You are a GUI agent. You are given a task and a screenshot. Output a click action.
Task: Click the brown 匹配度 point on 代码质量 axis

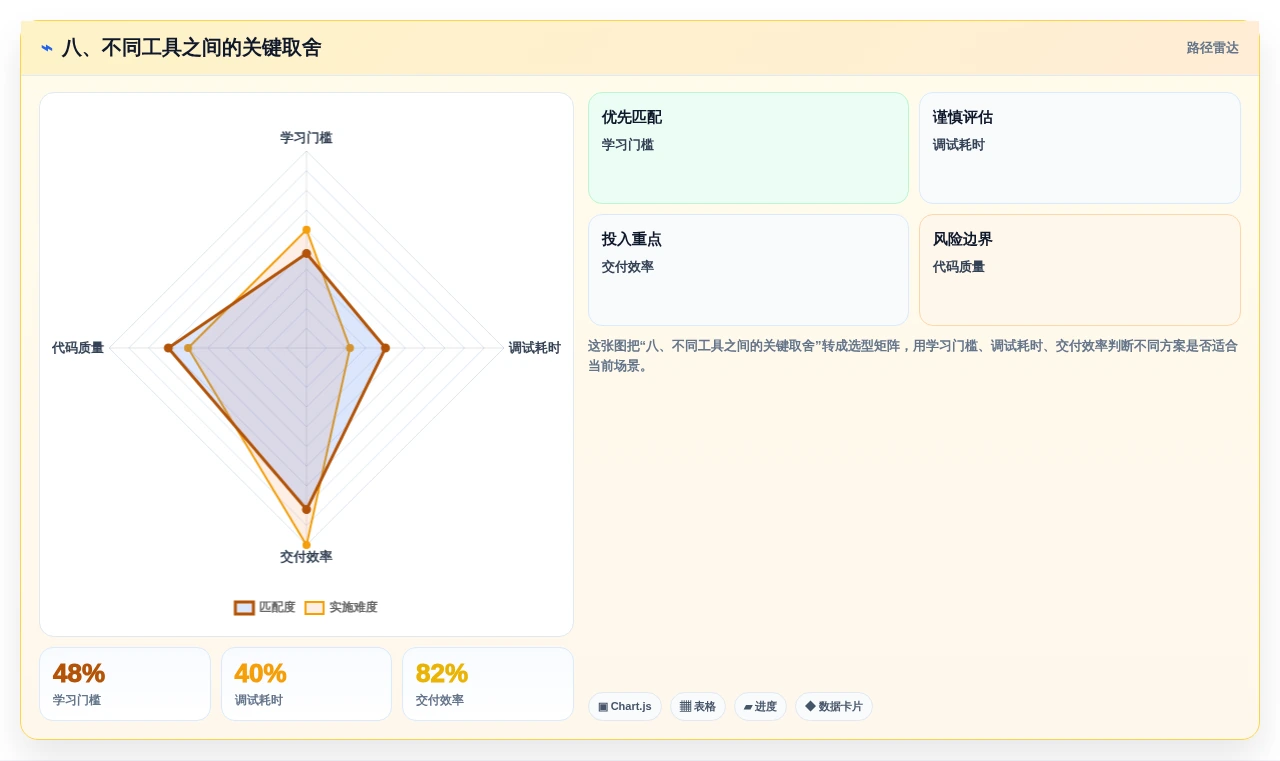(168, 348)
